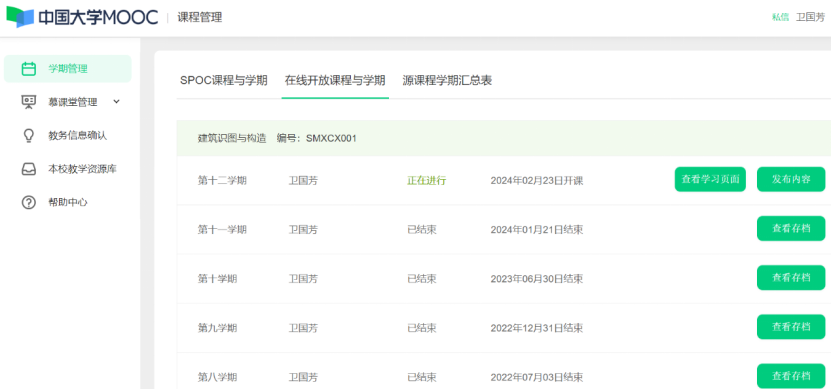Open 查看存档 for 第八学期
The image size is (831, 390).
tap(791, 376)
